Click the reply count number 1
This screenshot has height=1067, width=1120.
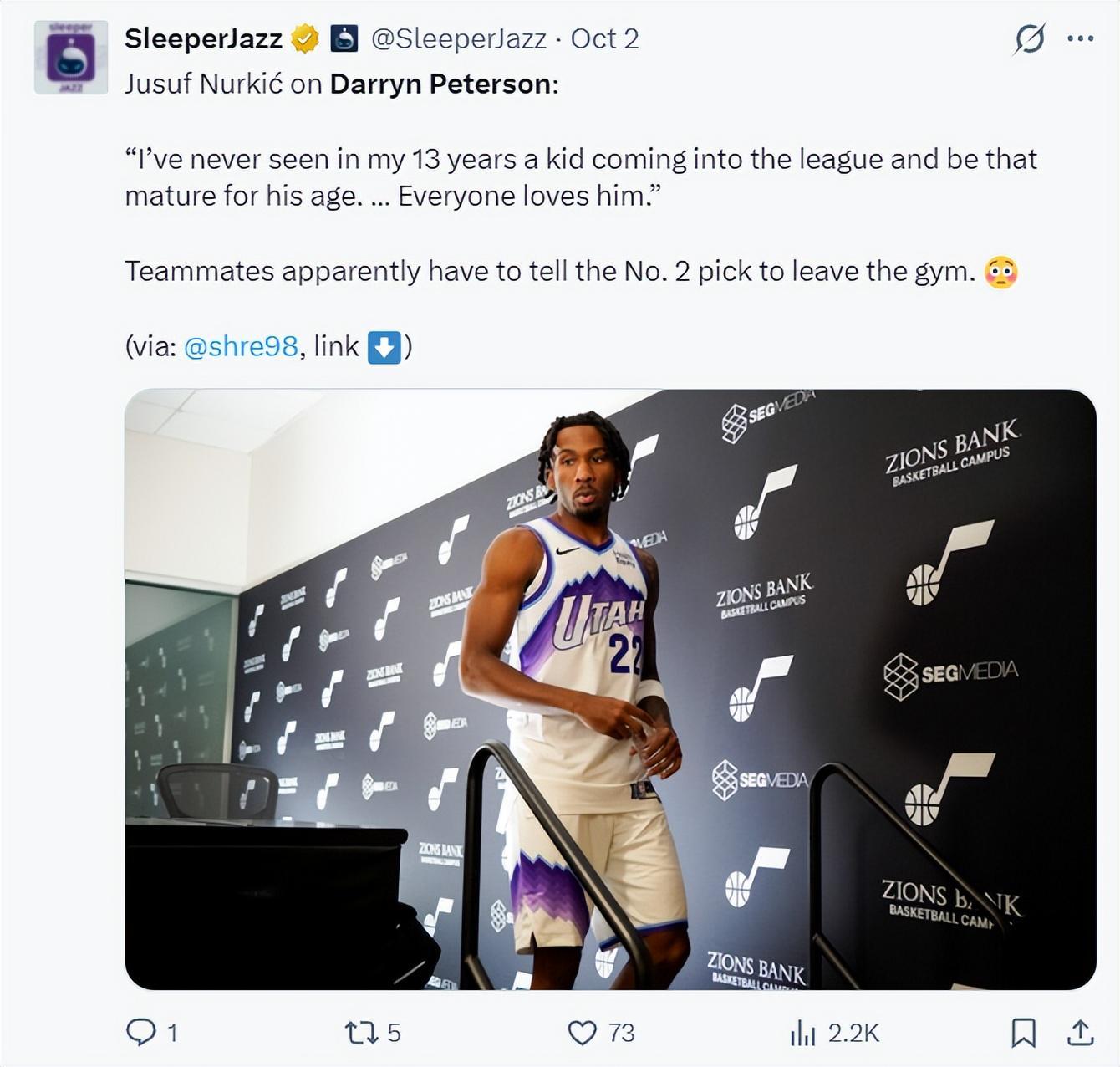tap(172, 1034)
